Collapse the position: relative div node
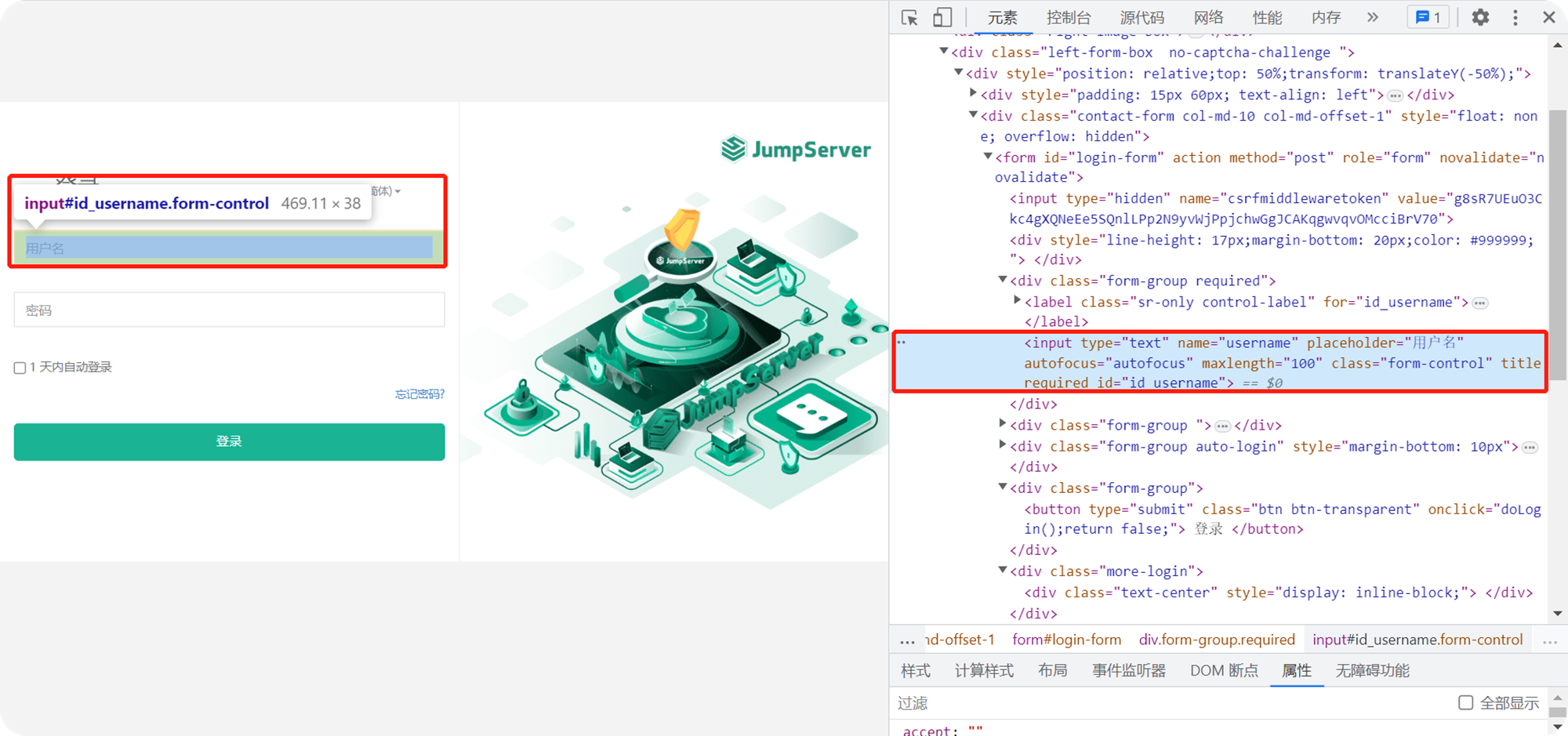 pyautogui.click(x=958, y=72)
